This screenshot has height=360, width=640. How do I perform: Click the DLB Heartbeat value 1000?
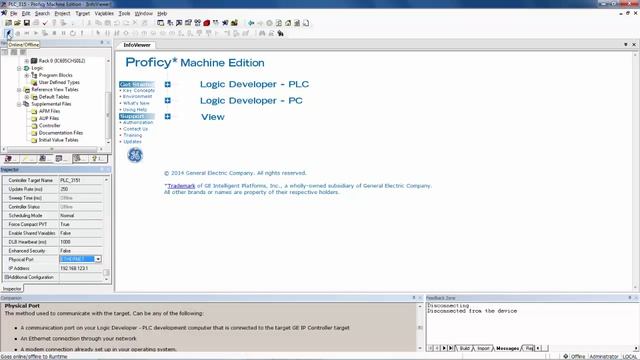(x=81, y=242)
